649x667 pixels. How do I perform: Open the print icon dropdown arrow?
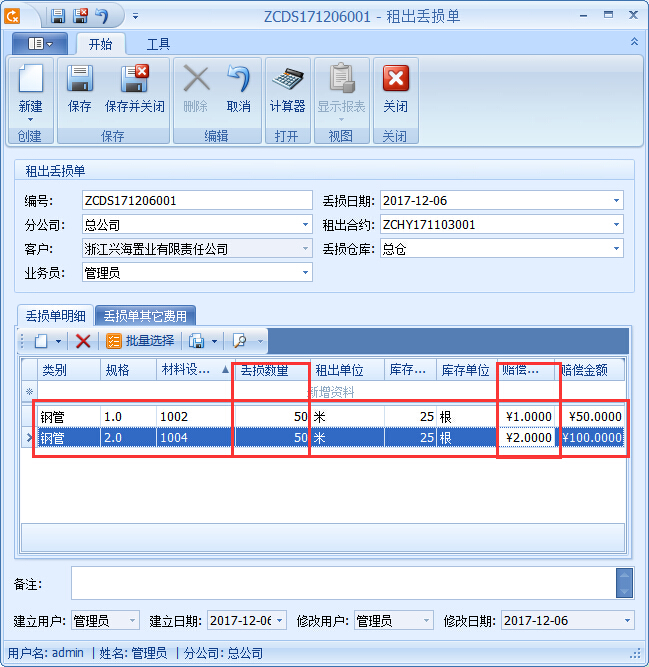click(214, 341)
